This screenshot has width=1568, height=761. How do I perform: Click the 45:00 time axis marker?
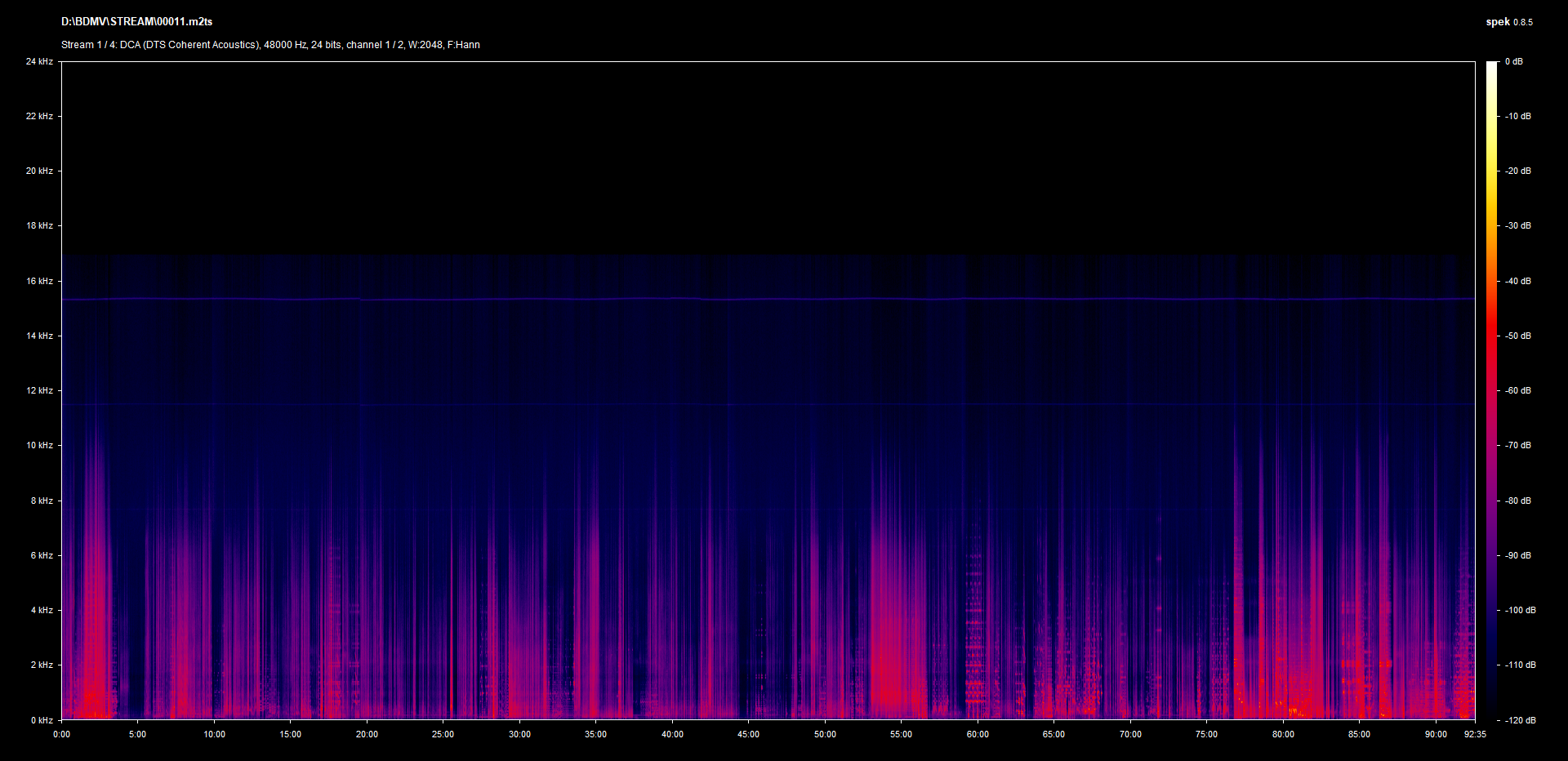748,734
